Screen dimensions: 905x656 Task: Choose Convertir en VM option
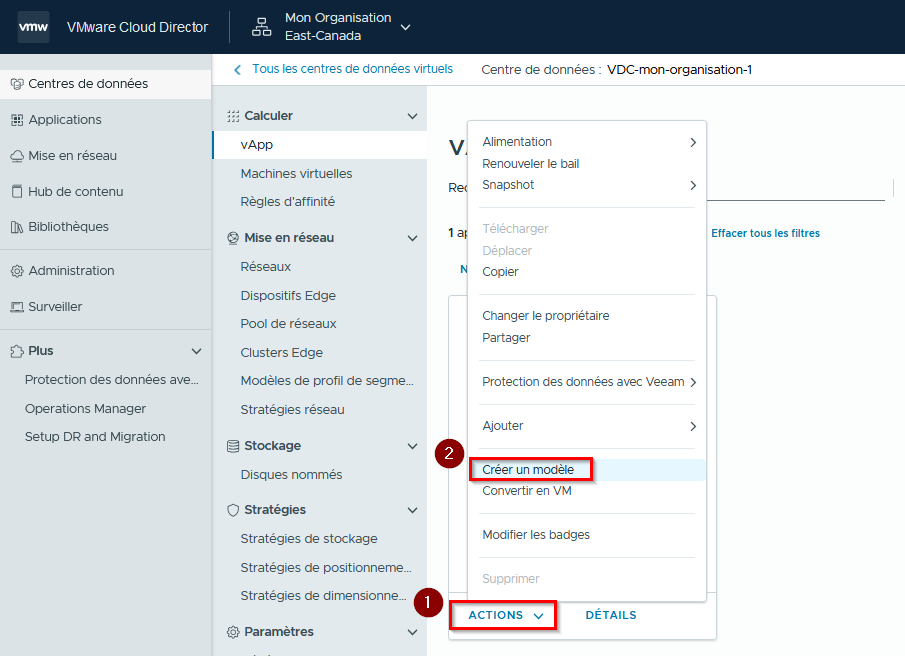526,491
